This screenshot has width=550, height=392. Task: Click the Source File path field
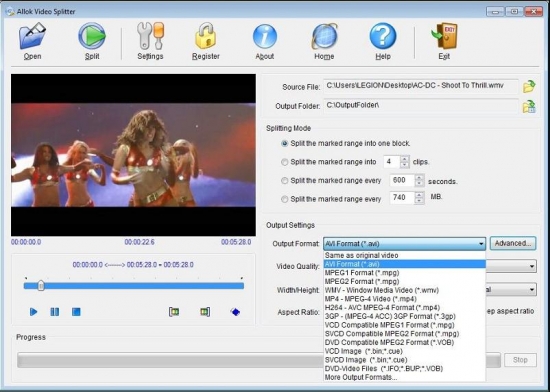[421, 86]
